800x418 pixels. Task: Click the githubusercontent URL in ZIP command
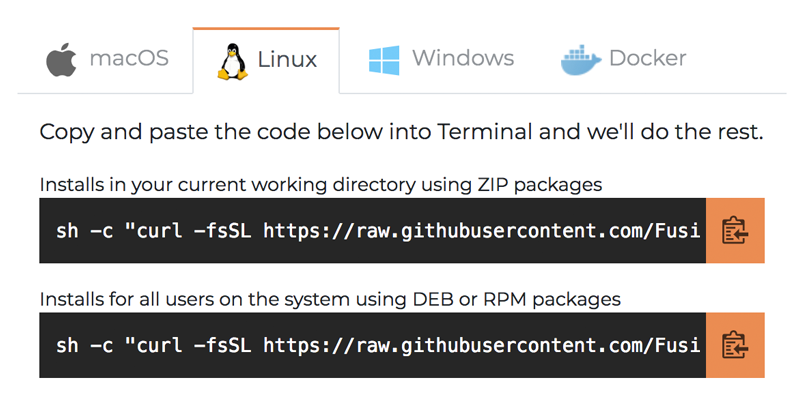(481, 231)
